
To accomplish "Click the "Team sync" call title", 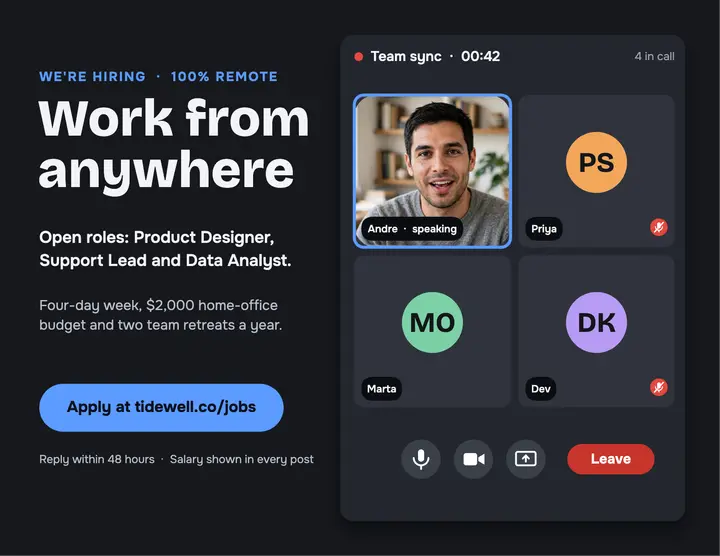I will coord(406,56).
